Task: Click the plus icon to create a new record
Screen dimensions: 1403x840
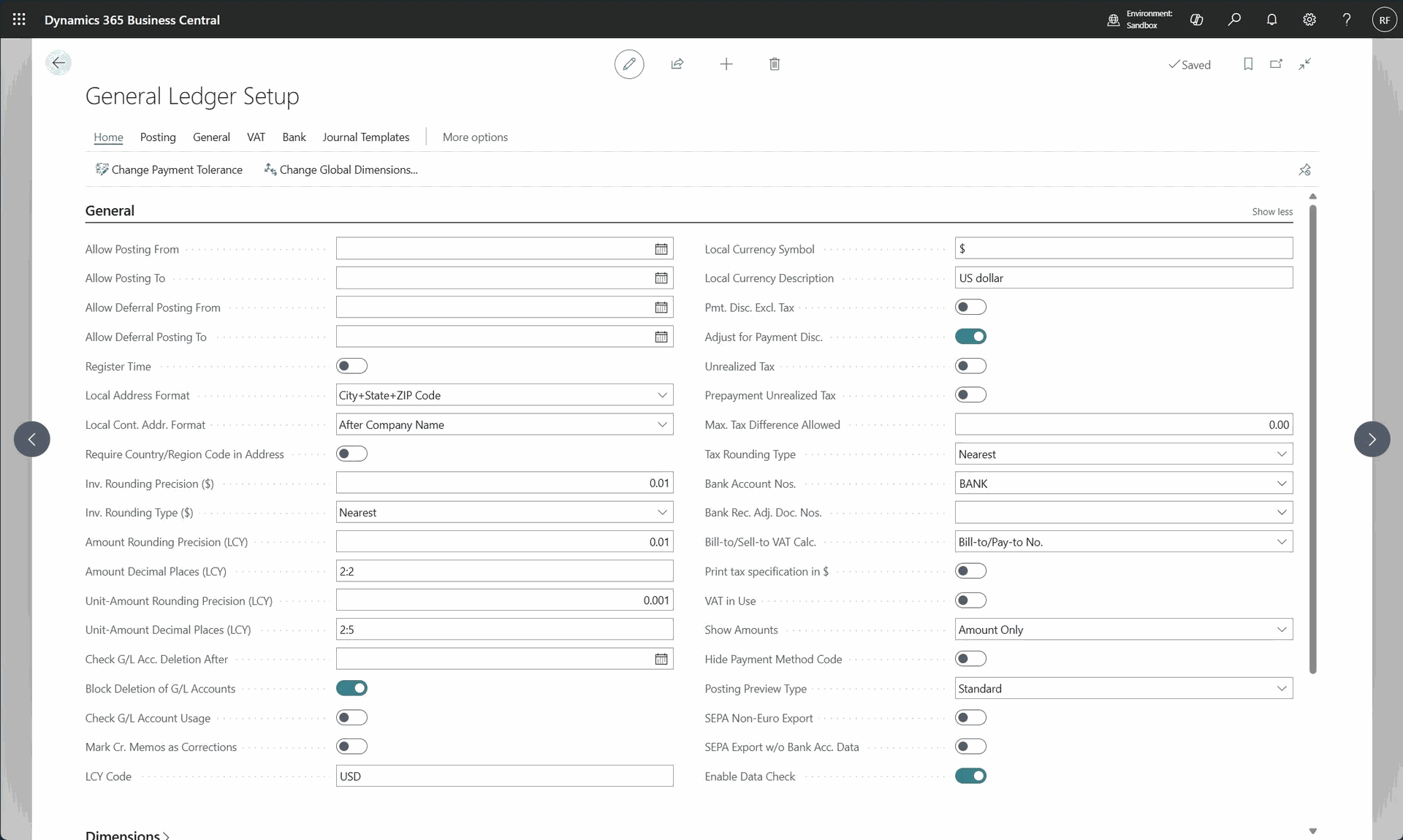Action: tap(726, 64)
